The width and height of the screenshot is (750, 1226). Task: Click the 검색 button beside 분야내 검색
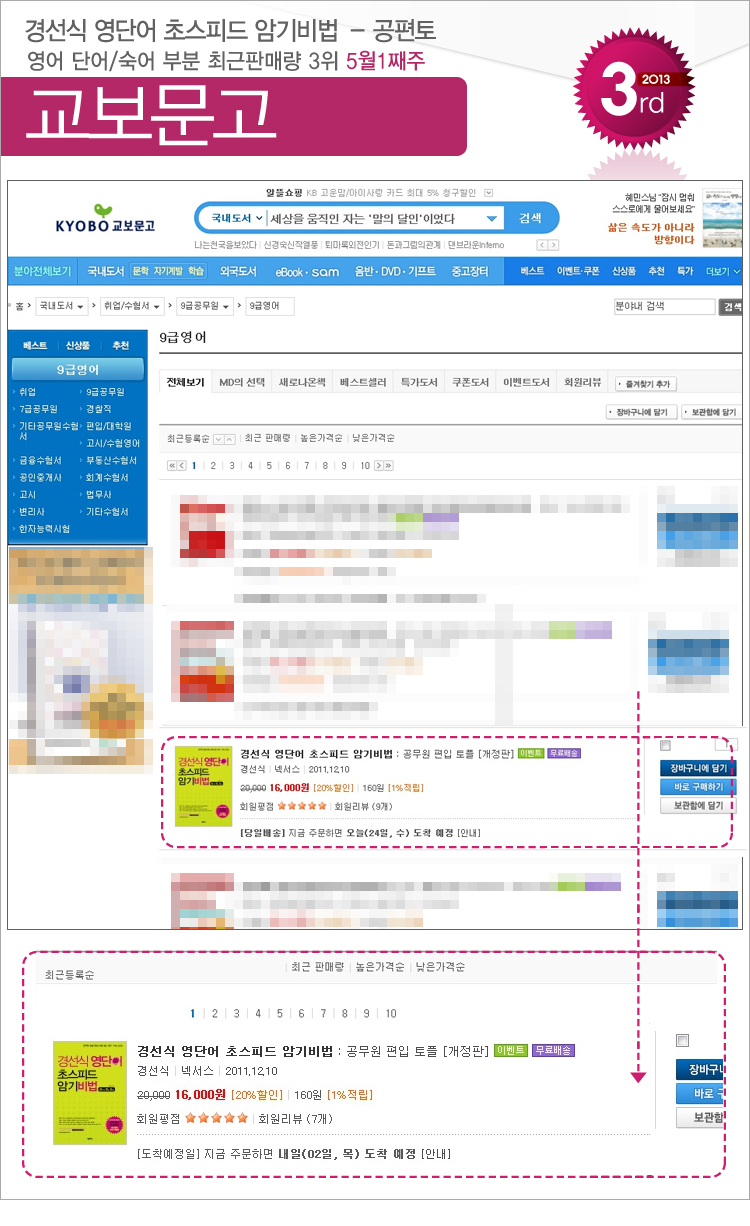732,307
